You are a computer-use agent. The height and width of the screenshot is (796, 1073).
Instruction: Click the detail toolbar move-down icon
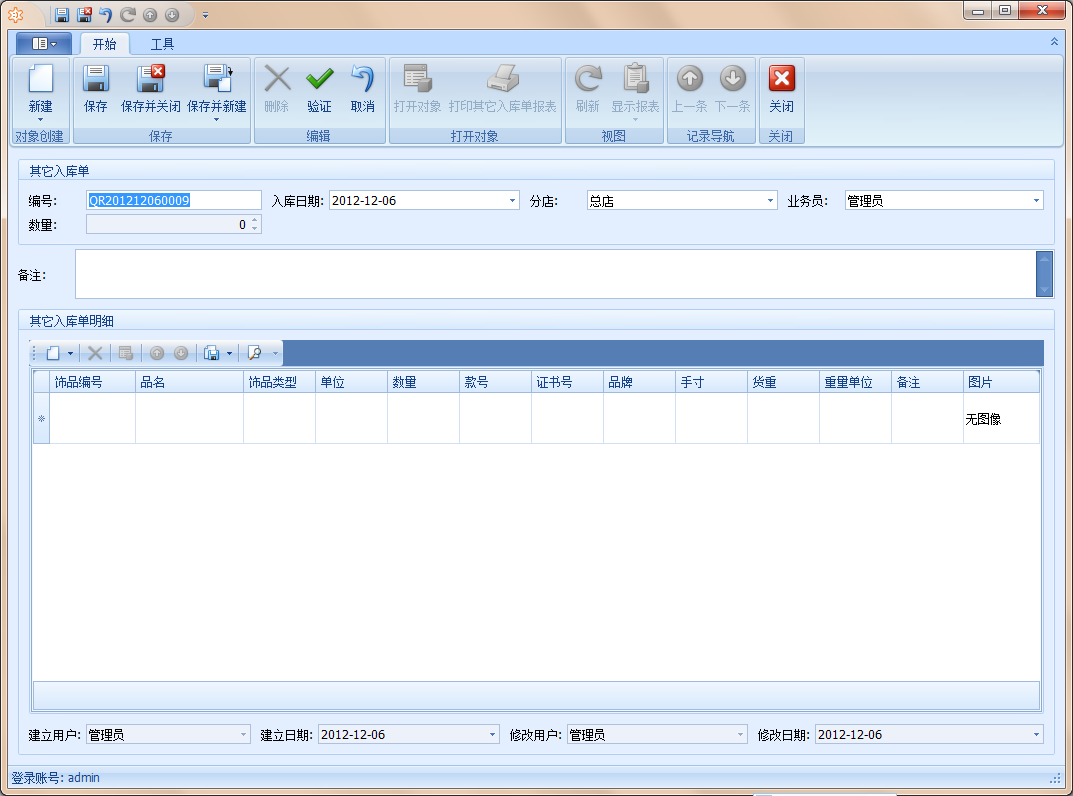tap(181, 353)
